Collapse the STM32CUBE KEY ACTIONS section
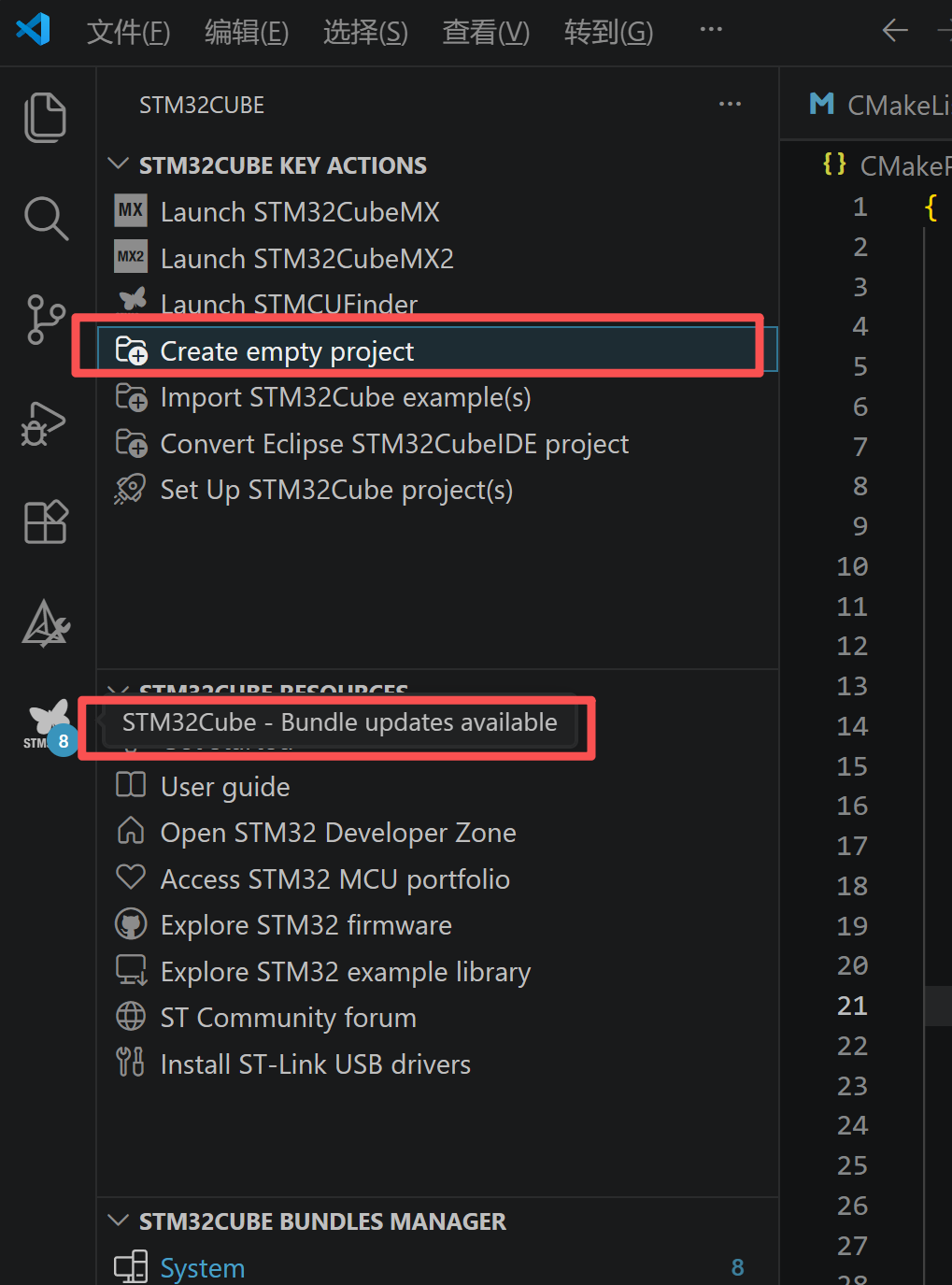This screenshot has height=1285, width=952. (x=118, y=164)
